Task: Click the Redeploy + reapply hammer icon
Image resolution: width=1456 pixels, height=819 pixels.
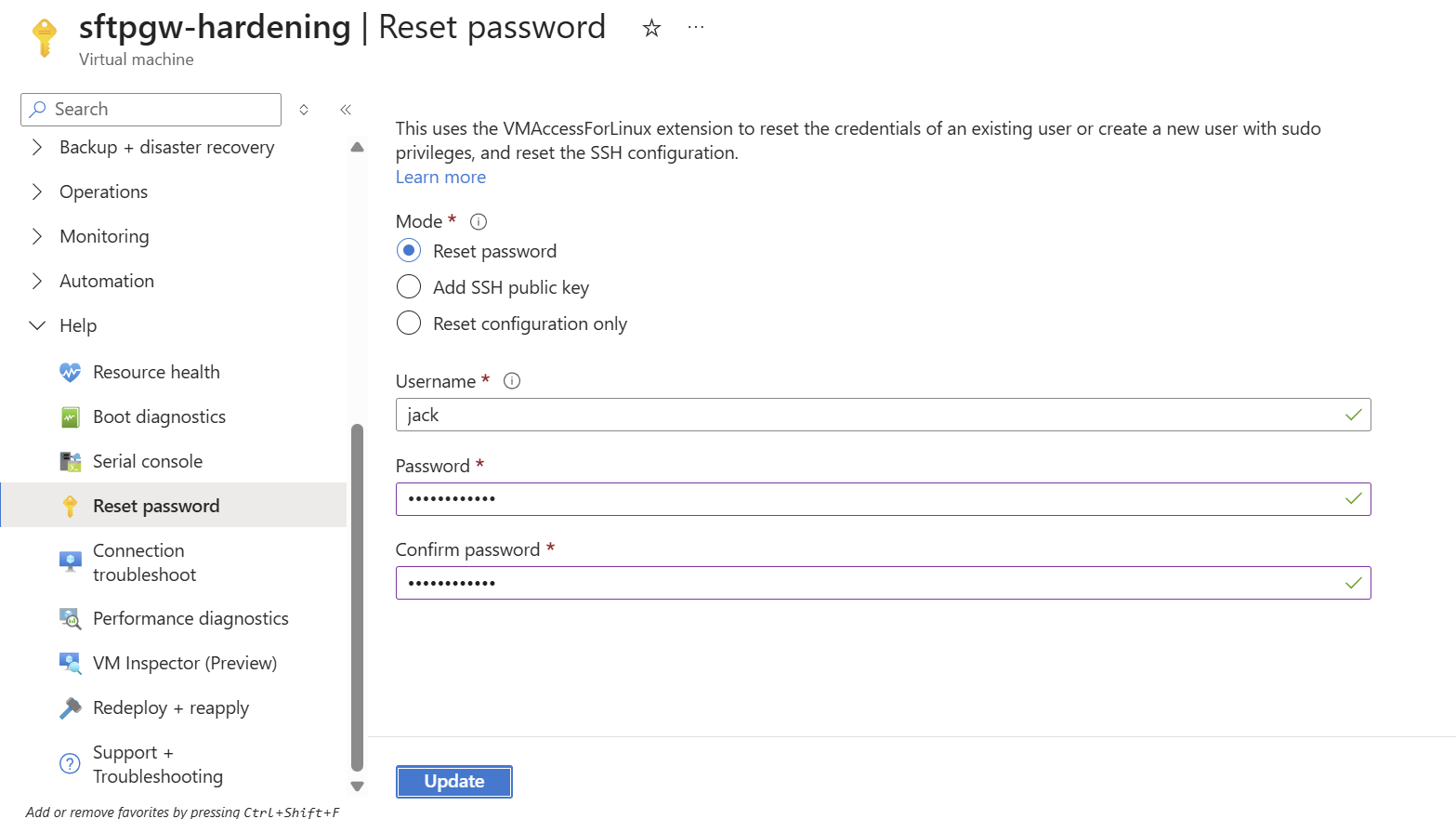Action: tap(70, 708)
